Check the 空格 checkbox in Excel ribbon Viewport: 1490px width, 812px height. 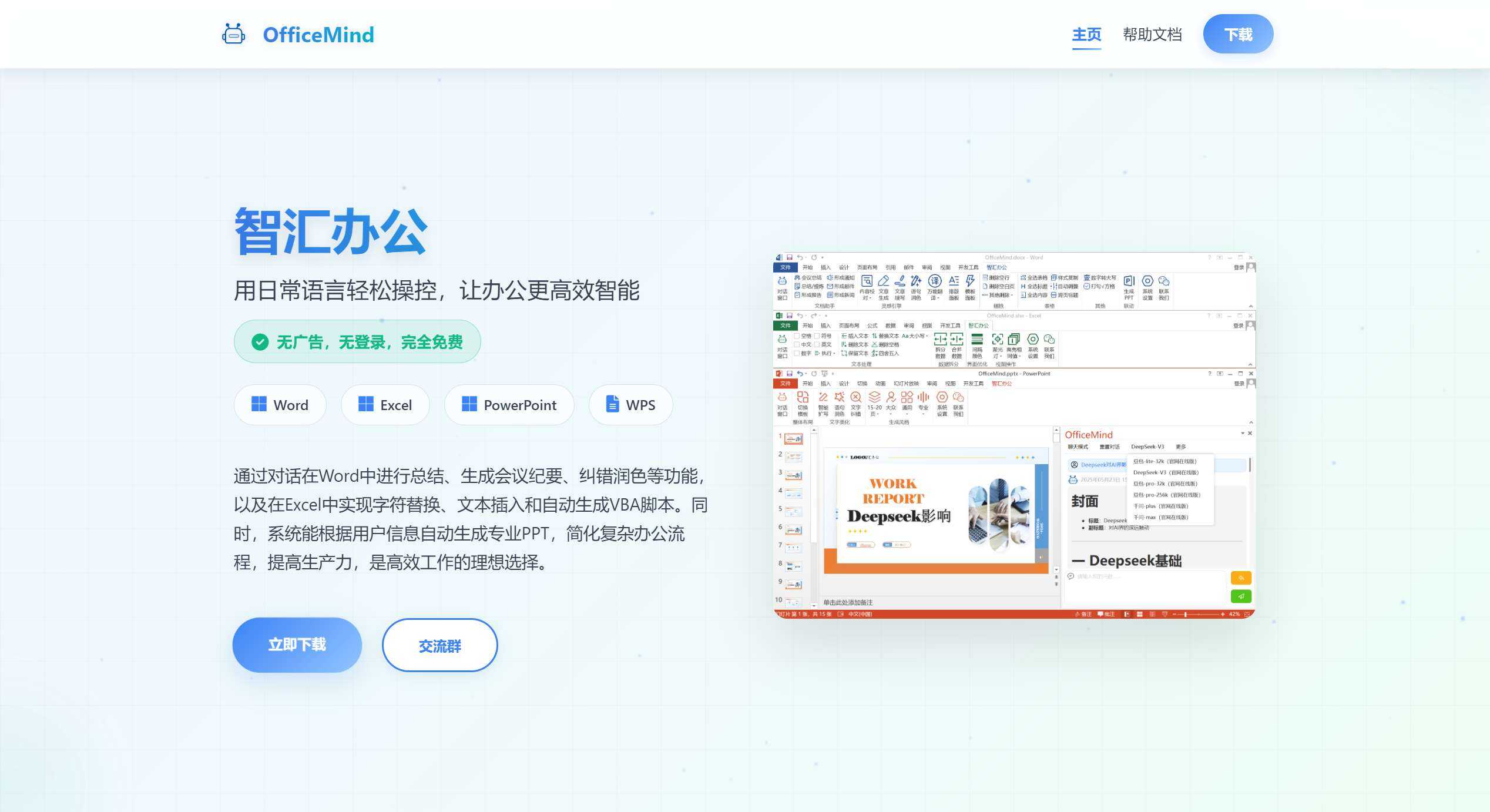[797, 336]
